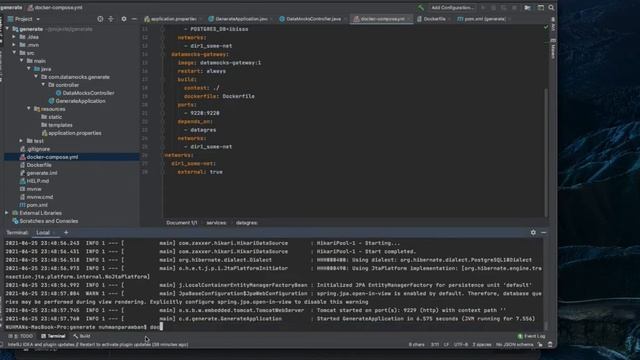
Task: Collapse the controller package
Action: point(43,85)
